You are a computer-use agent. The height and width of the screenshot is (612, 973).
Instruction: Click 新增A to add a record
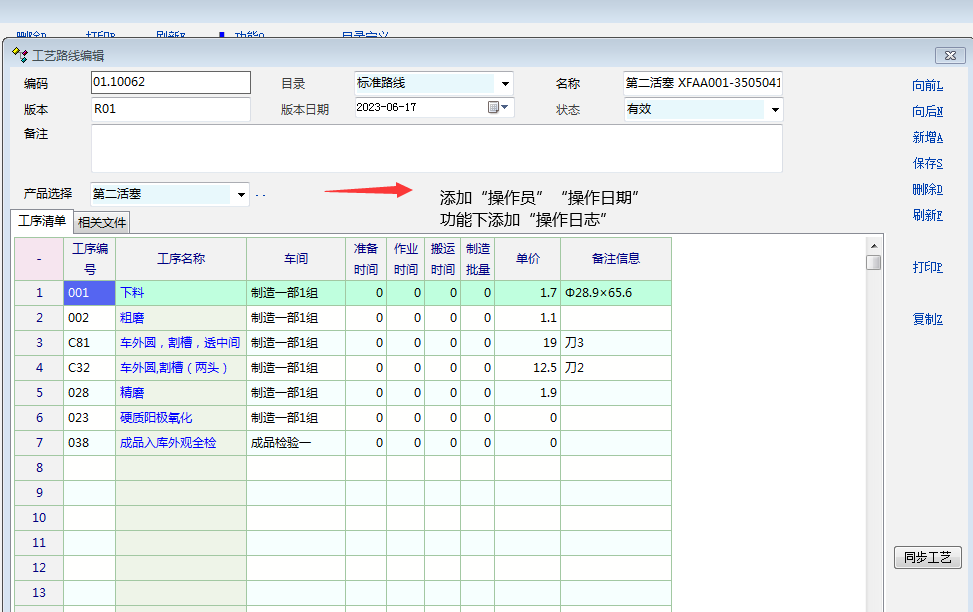(x=927, y=137)
